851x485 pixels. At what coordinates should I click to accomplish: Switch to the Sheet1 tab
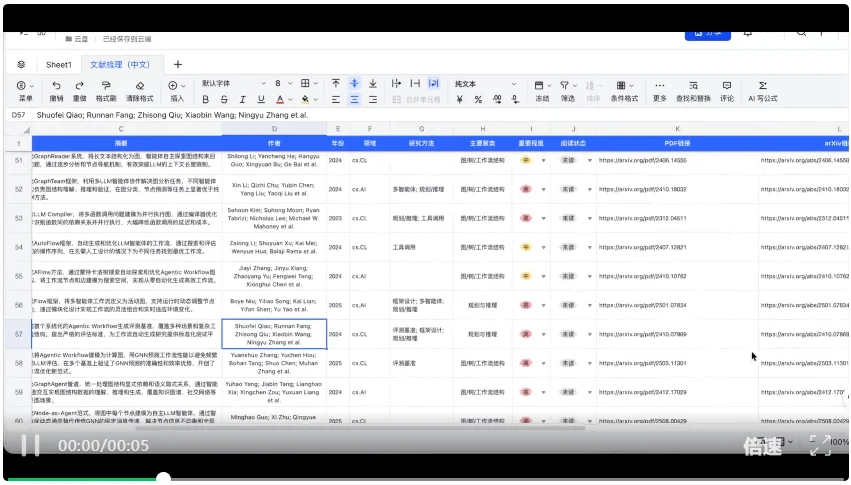coord(59,65)
